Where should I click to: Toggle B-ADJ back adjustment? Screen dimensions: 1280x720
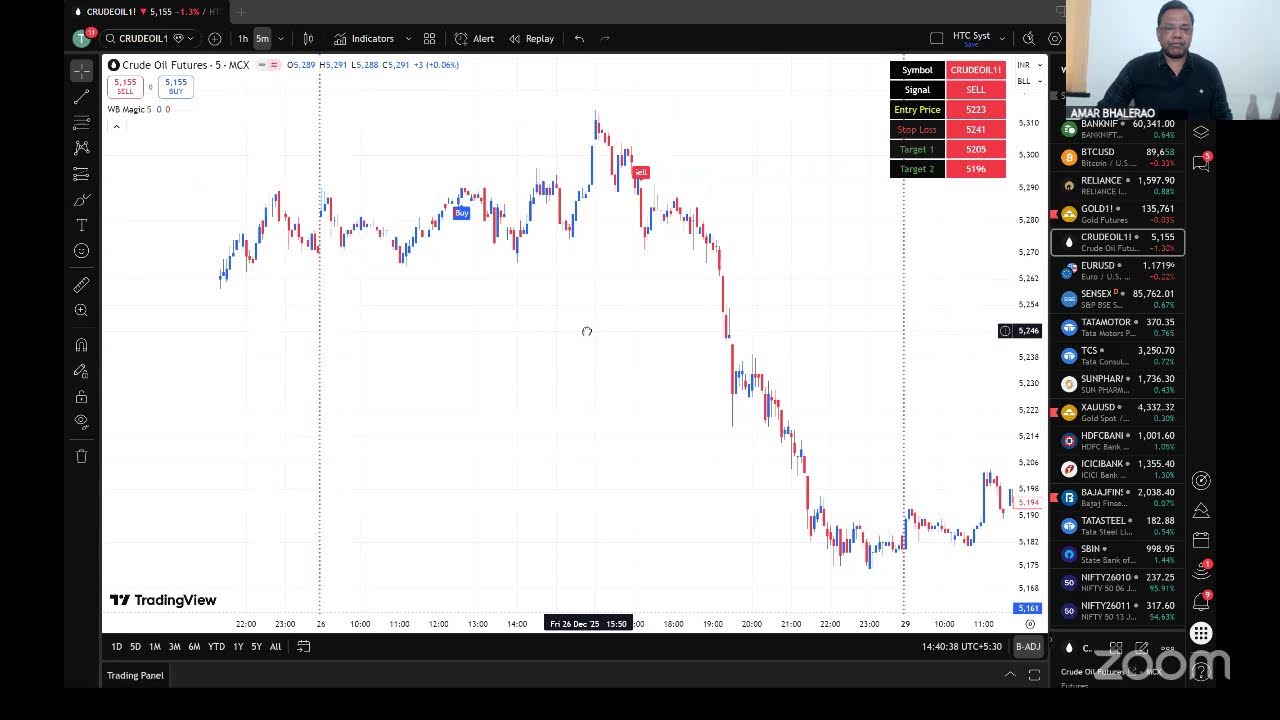(1028, 647)
